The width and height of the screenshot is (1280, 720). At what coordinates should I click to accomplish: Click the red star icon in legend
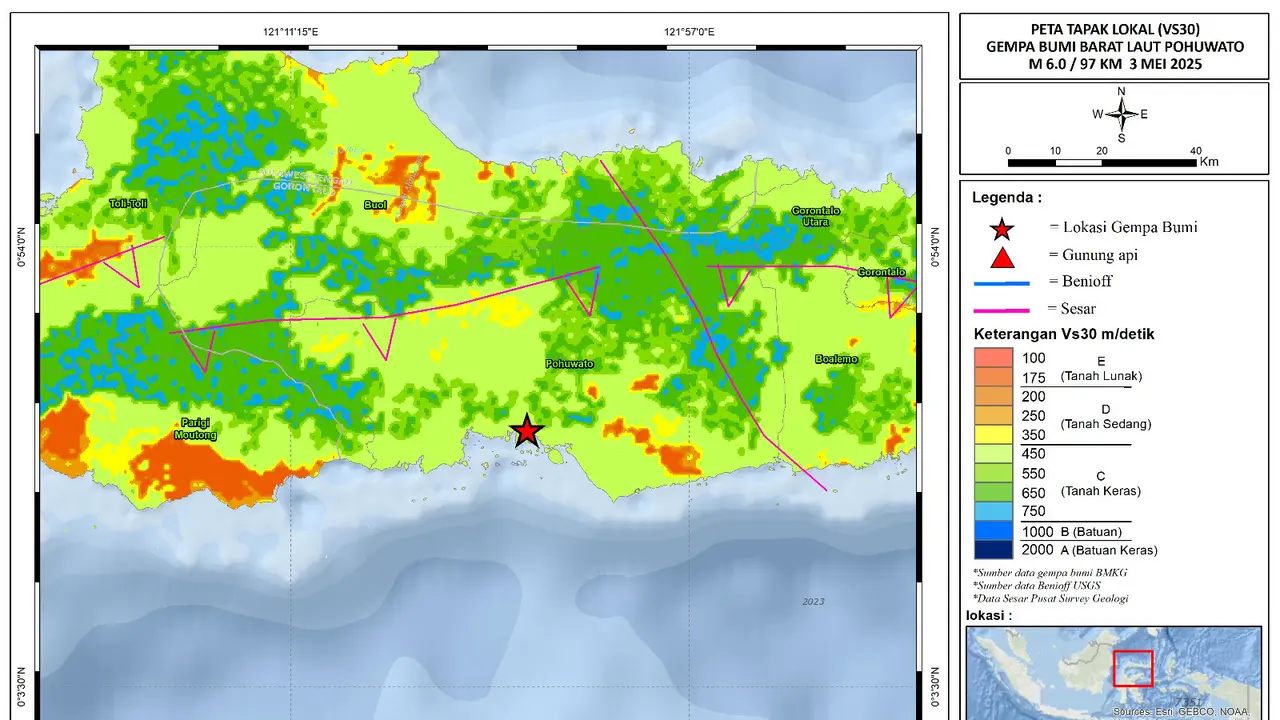tap(1001, 229)
